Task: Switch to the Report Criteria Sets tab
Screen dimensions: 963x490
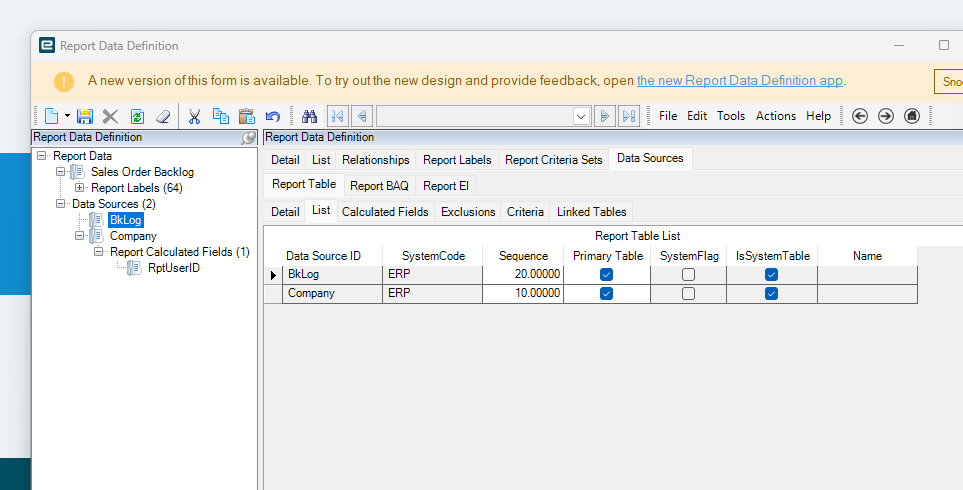Action: 553,160
